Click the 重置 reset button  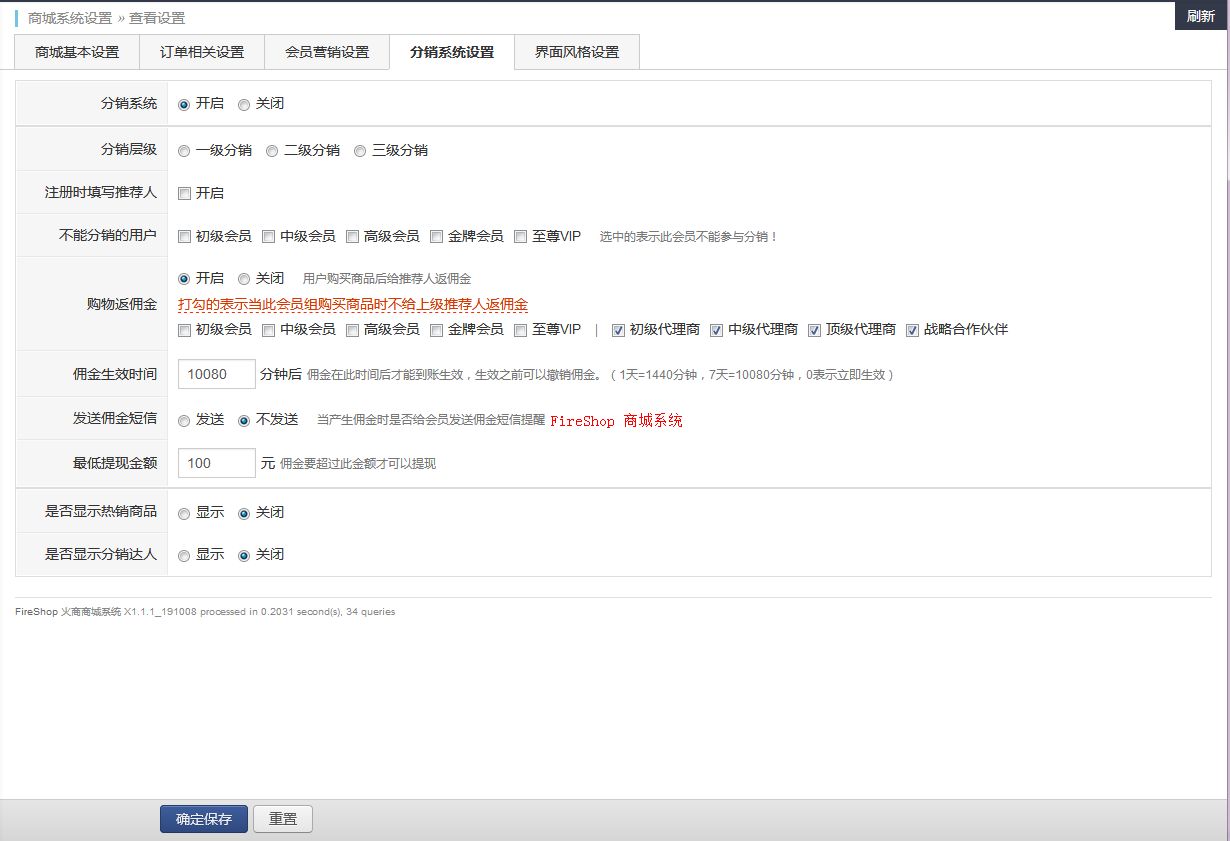point(283,819)
